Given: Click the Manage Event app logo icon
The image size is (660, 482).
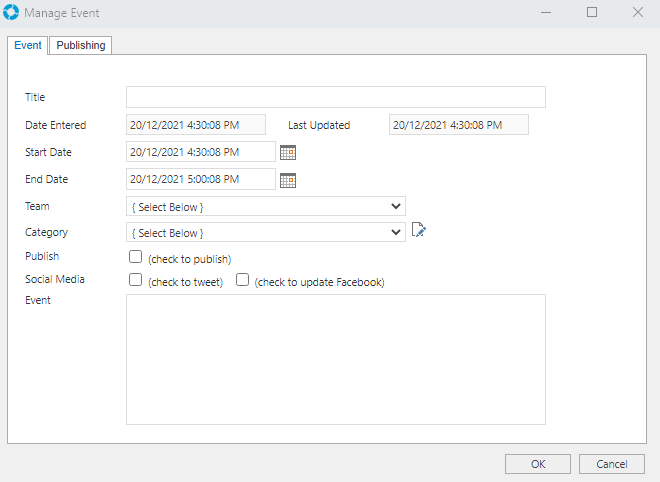Looking at the screenshot, I should [12, 12].
